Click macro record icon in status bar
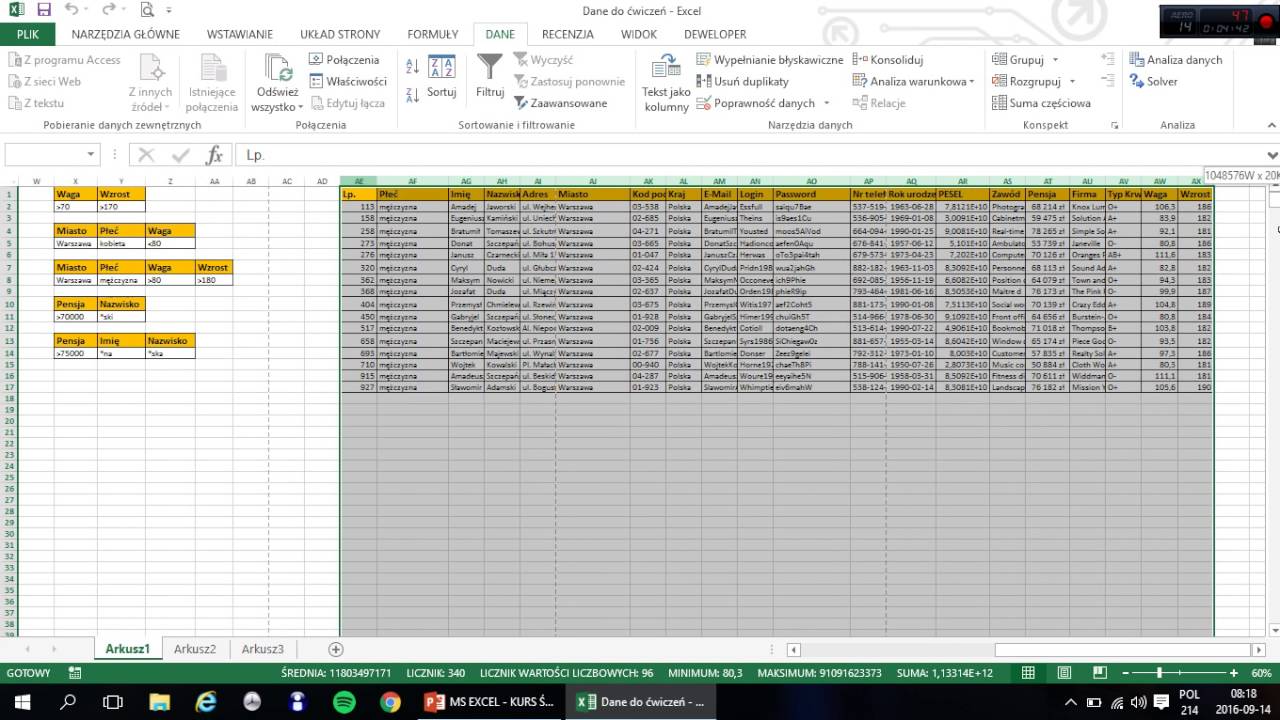This screenshot has width=1280, height=720. coord(74,673)
